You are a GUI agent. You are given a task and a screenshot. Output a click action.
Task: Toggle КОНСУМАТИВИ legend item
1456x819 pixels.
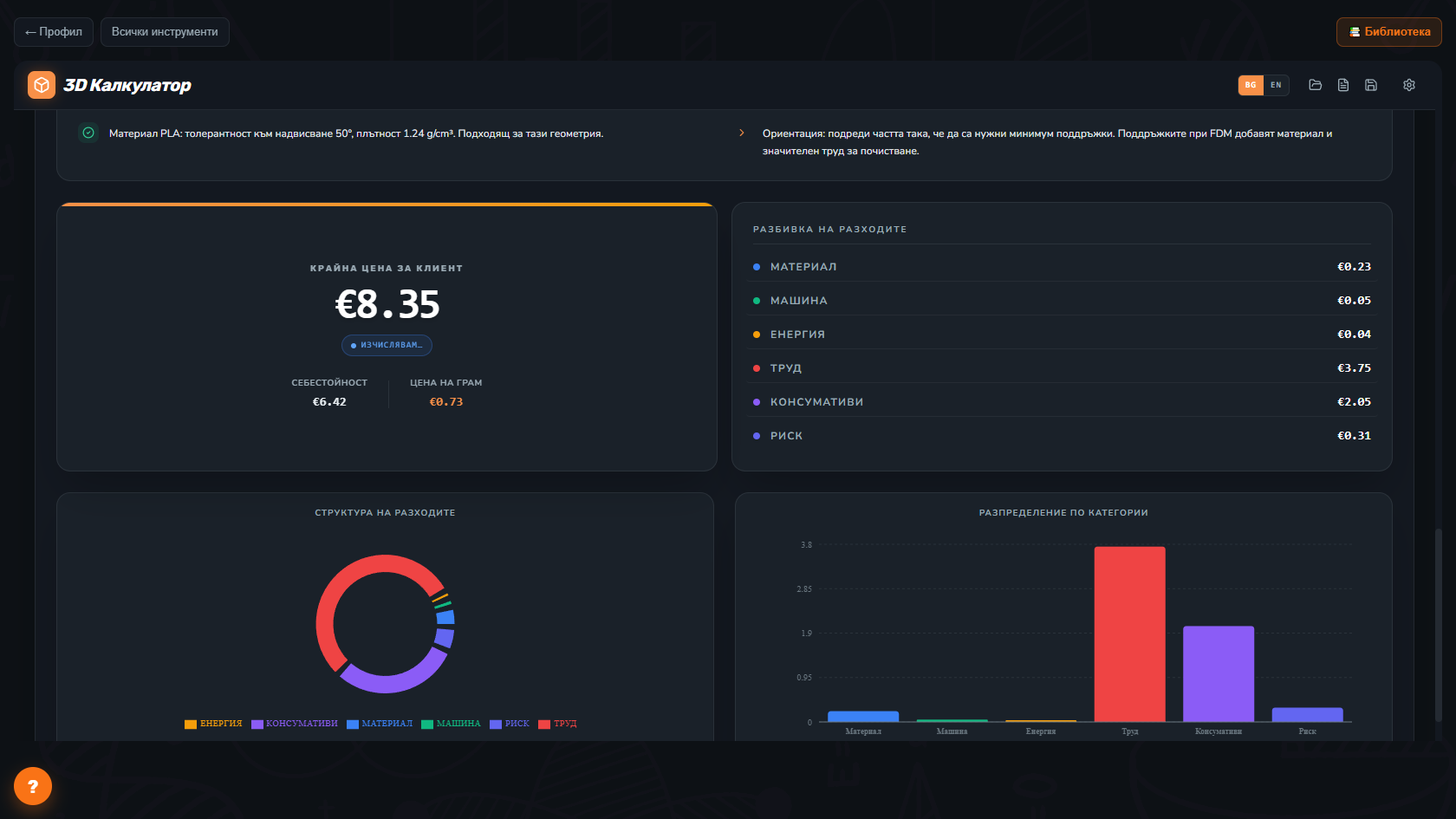click(x=295, y=724)
